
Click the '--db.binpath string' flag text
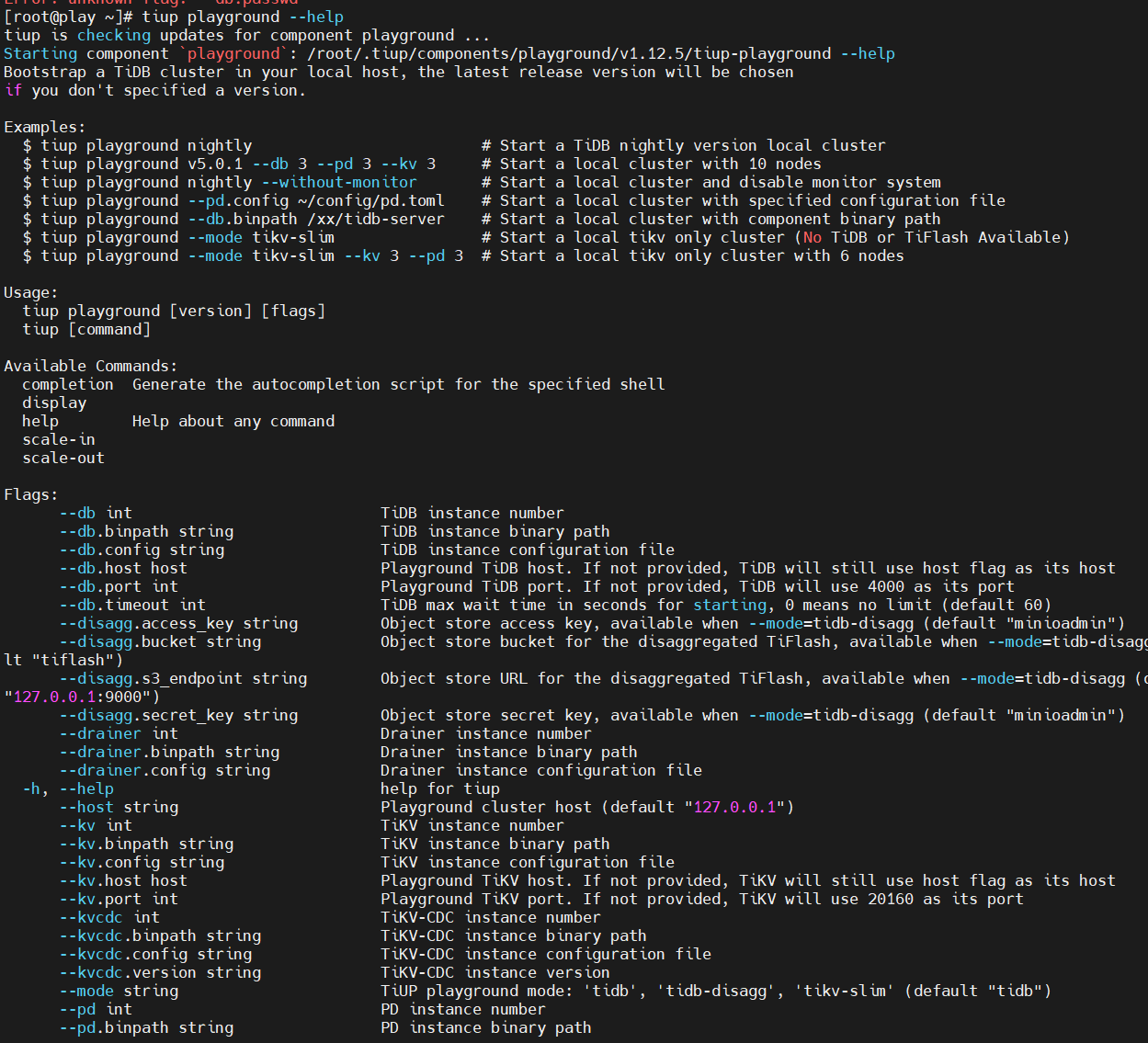point(146,531)
